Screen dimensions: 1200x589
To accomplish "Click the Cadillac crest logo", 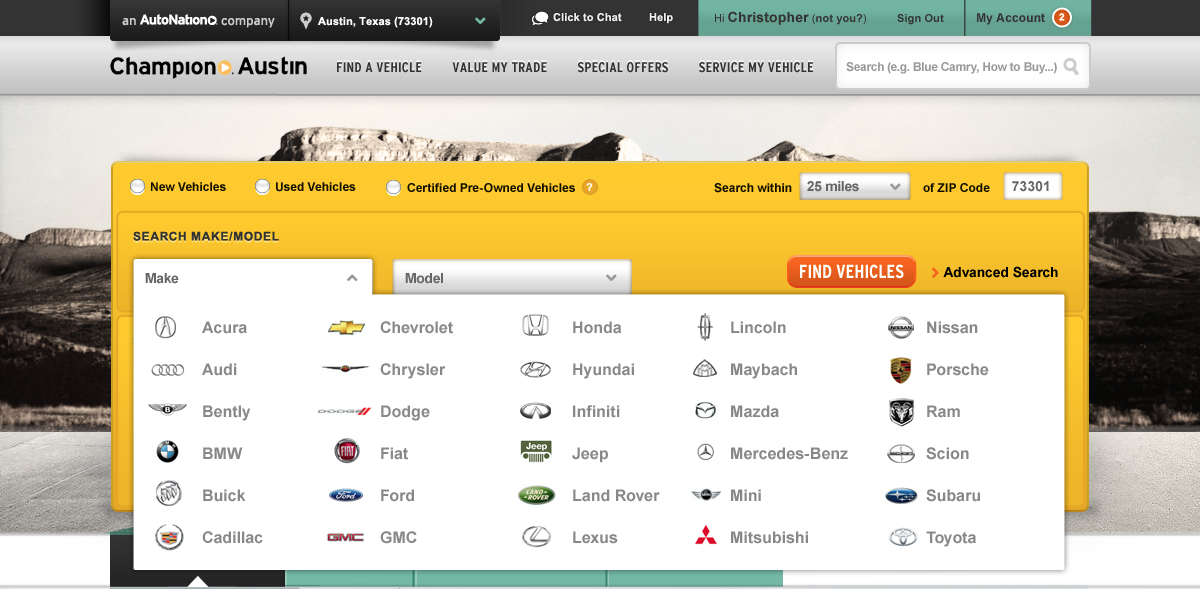I will pyautogui.click(x=168, y=537).
